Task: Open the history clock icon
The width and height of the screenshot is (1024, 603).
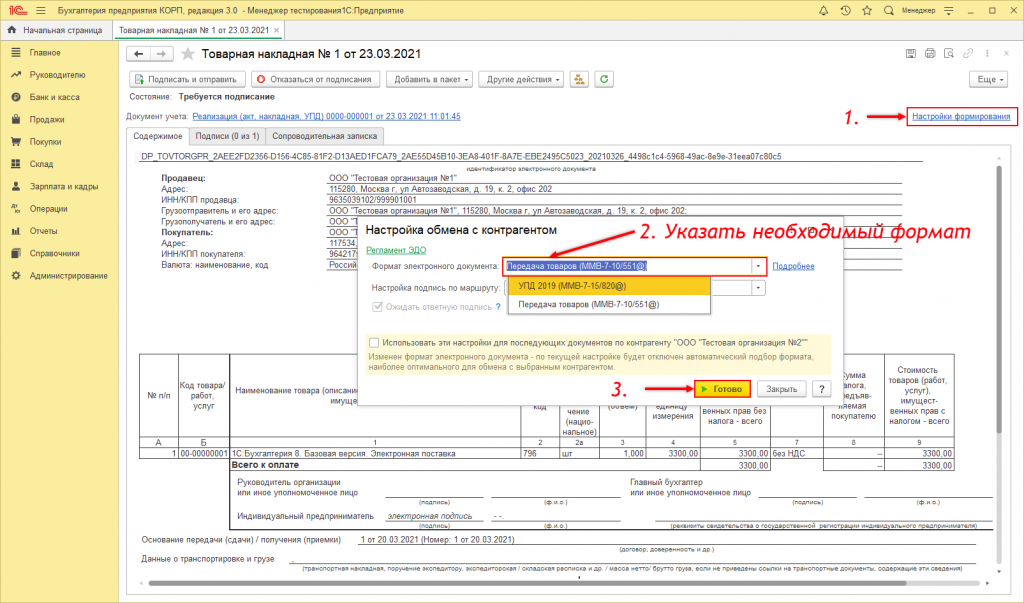Action: [x=846, y=10]
